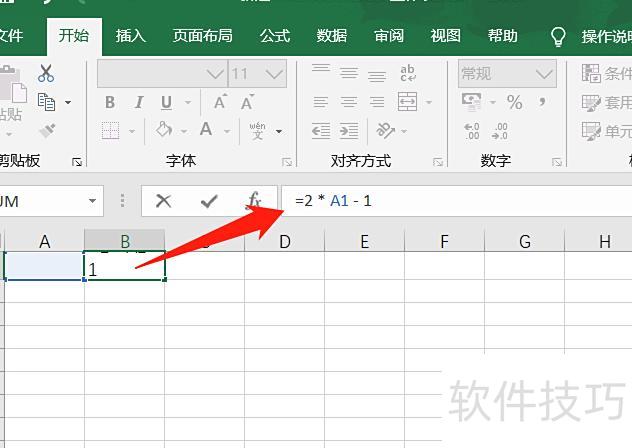Click the Fill Color paint bucket
The height and width of the screenshot is (448, 632).
click(164, 130)
